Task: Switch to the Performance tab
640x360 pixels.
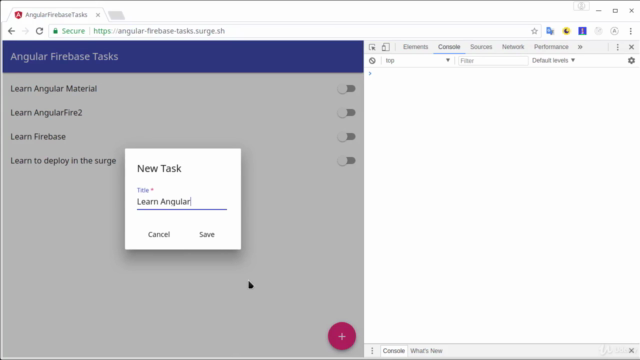Action: pos(551,47)
